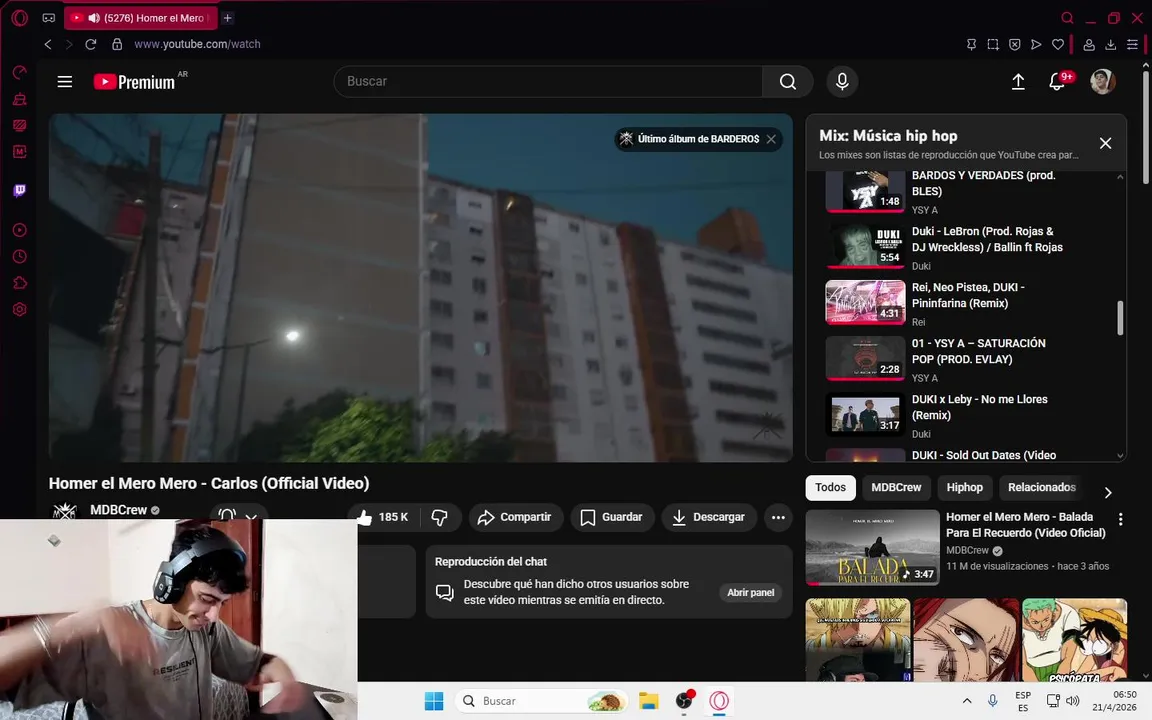Click the playlist panel scrollbar thumb
1152x720 pixels.
pyautogui.click(x=1120, y=317)
